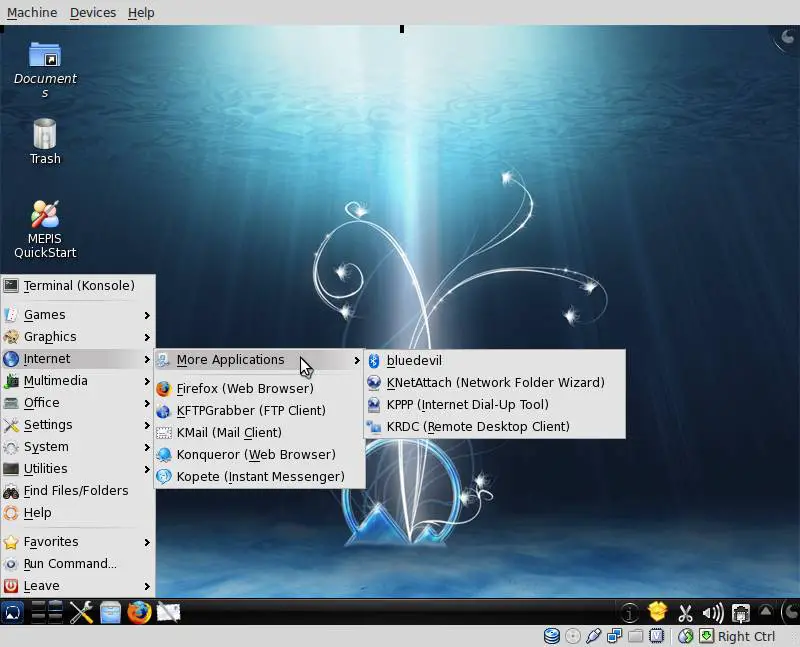
Task: Expand the Favorites submenu
Action: click(78, 541)
